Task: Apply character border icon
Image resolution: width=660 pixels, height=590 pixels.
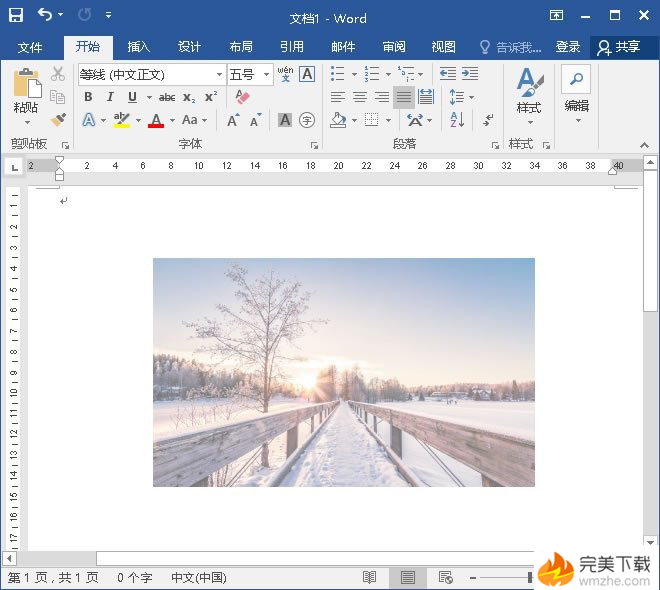Action: 308,74
